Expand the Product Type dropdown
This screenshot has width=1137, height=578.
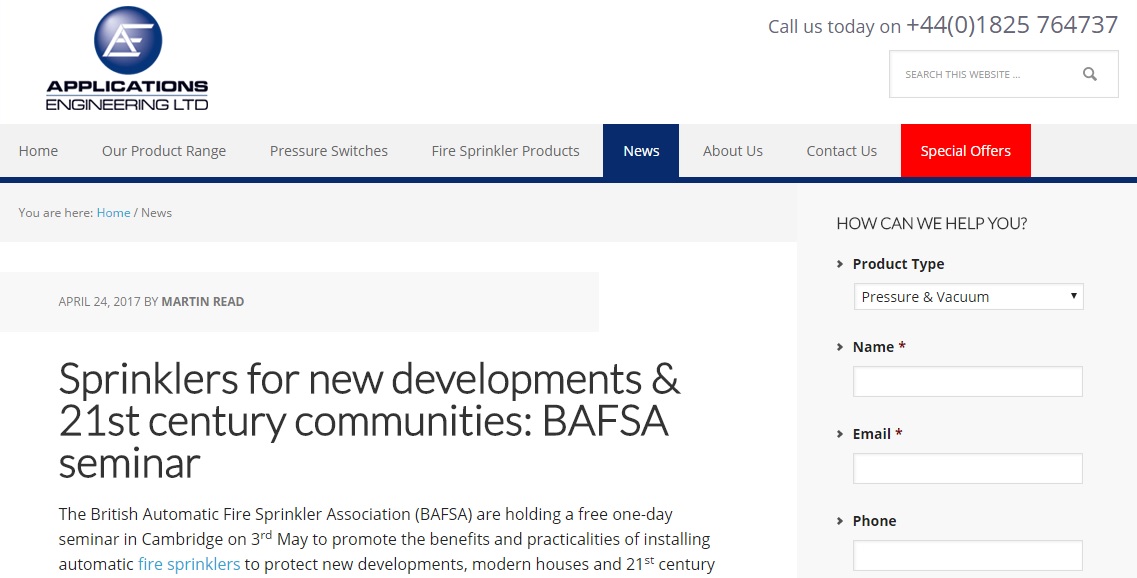968,297
